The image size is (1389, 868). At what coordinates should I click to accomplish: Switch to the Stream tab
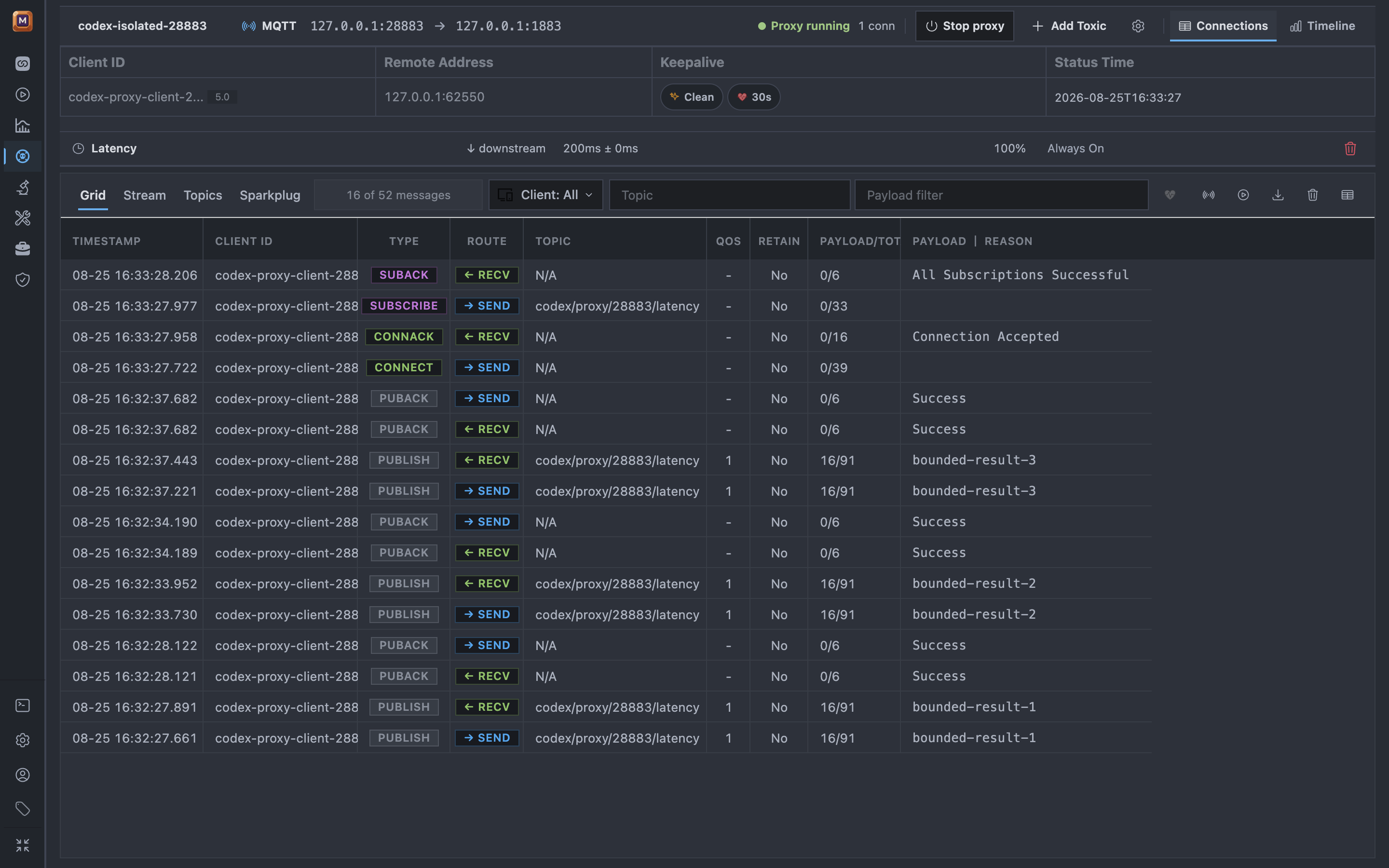coord(145,195)
